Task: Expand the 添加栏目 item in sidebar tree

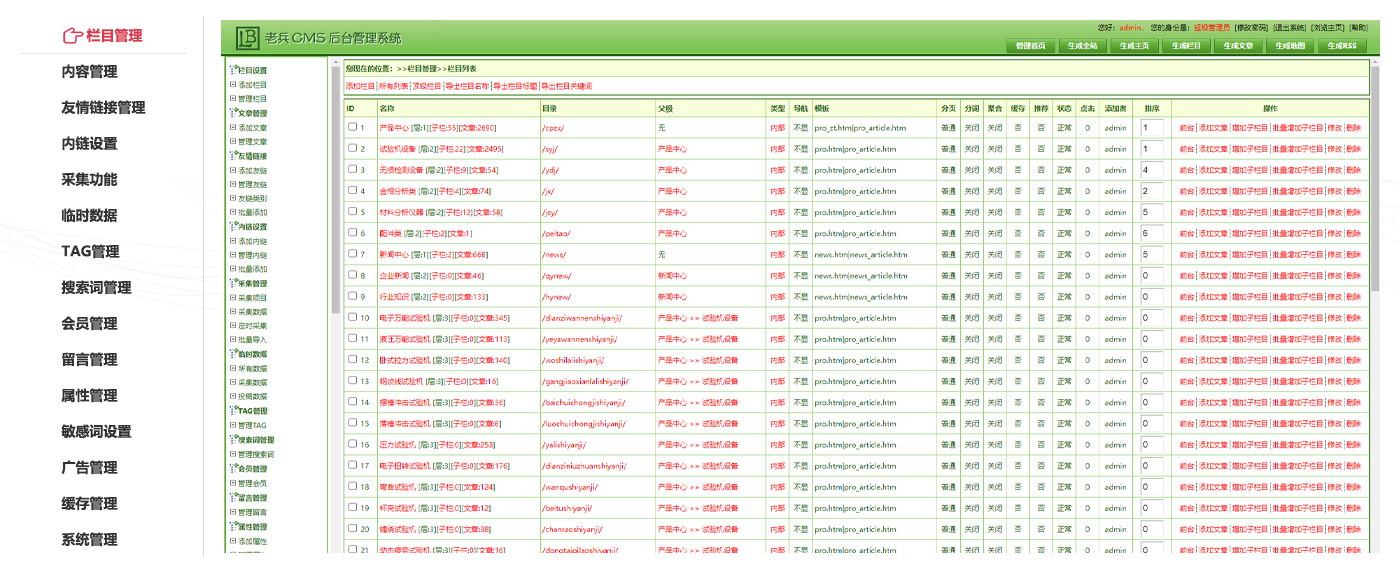Action: tap(233, 85)
